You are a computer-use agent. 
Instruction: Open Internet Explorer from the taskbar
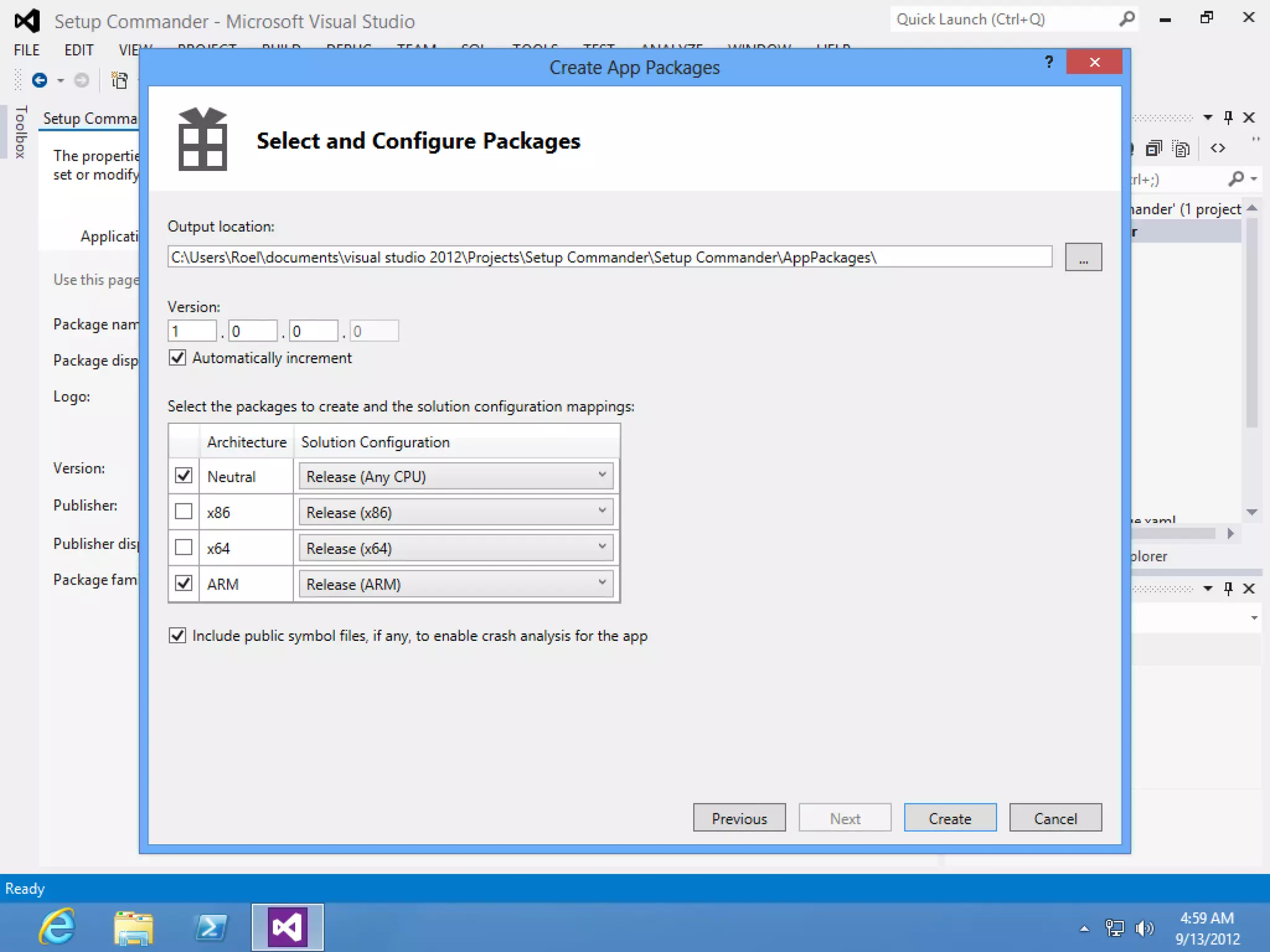(x=57, y=927)
